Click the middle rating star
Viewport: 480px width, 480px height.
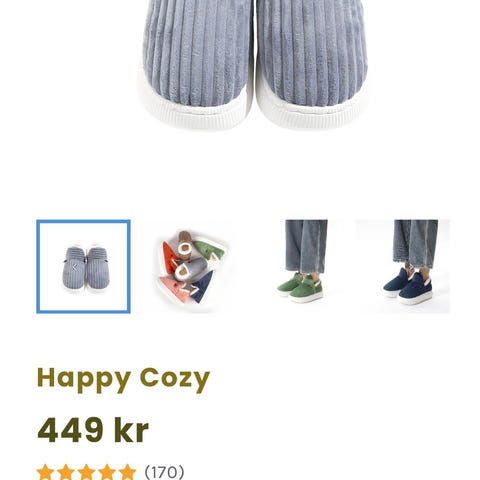click(x=86, y=473)
